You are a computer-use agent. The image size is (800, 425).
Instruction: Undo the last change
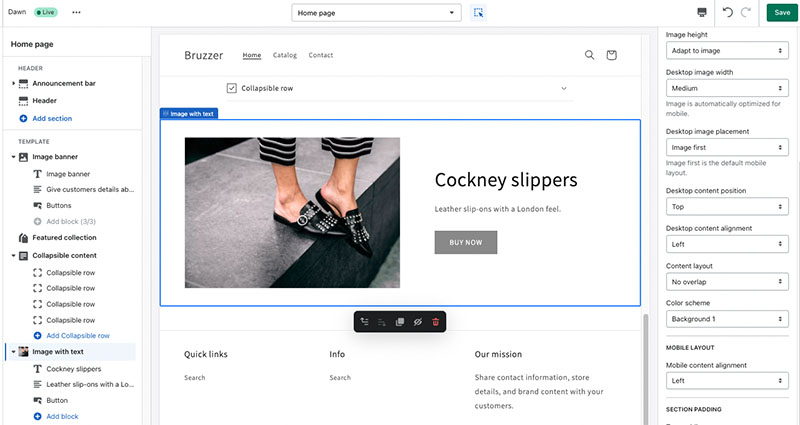[728, 13]
